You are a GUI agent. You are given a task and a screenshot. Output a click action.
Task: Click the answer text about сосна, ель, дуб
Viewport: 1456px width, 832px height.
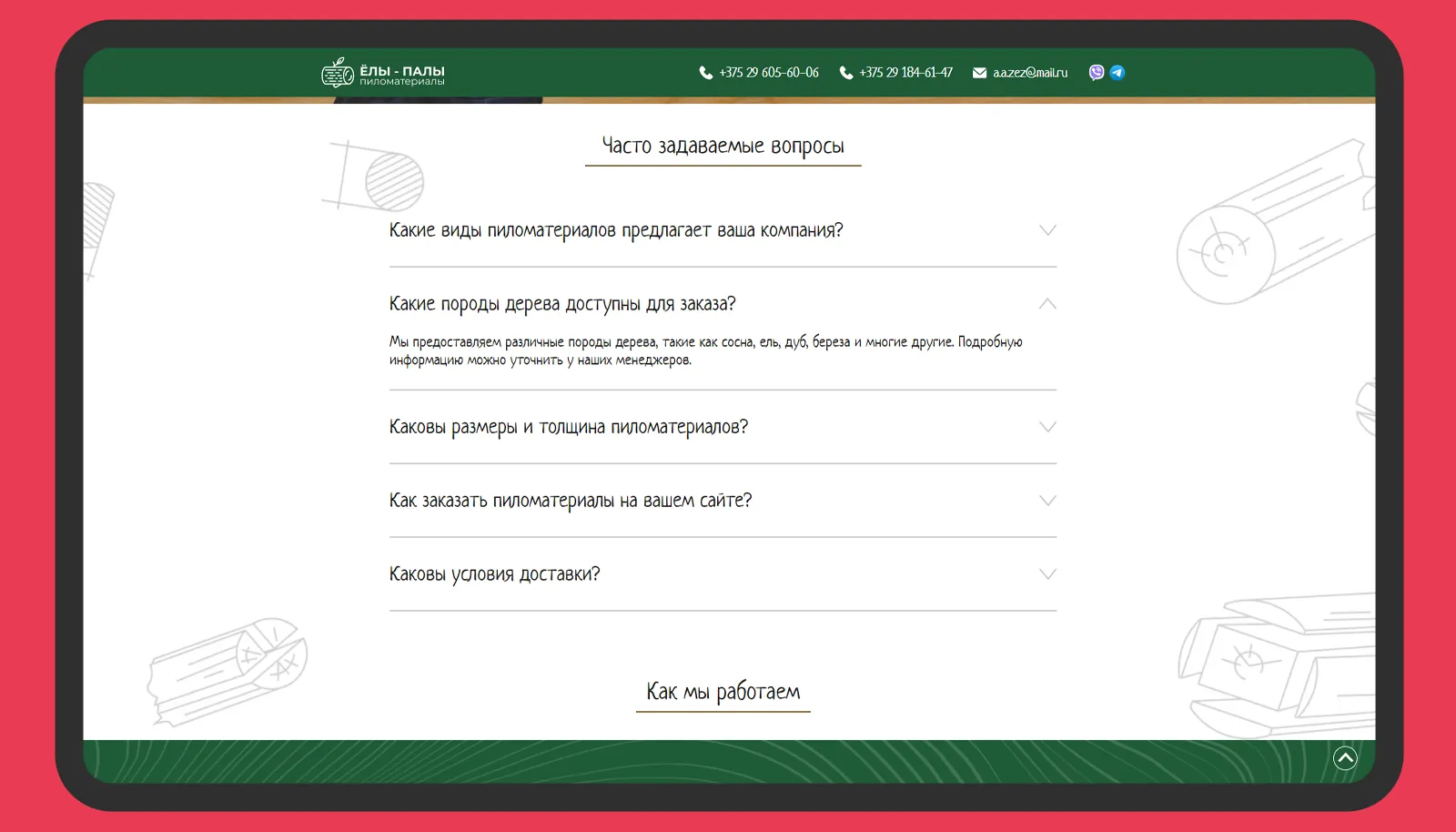[706, 351]
